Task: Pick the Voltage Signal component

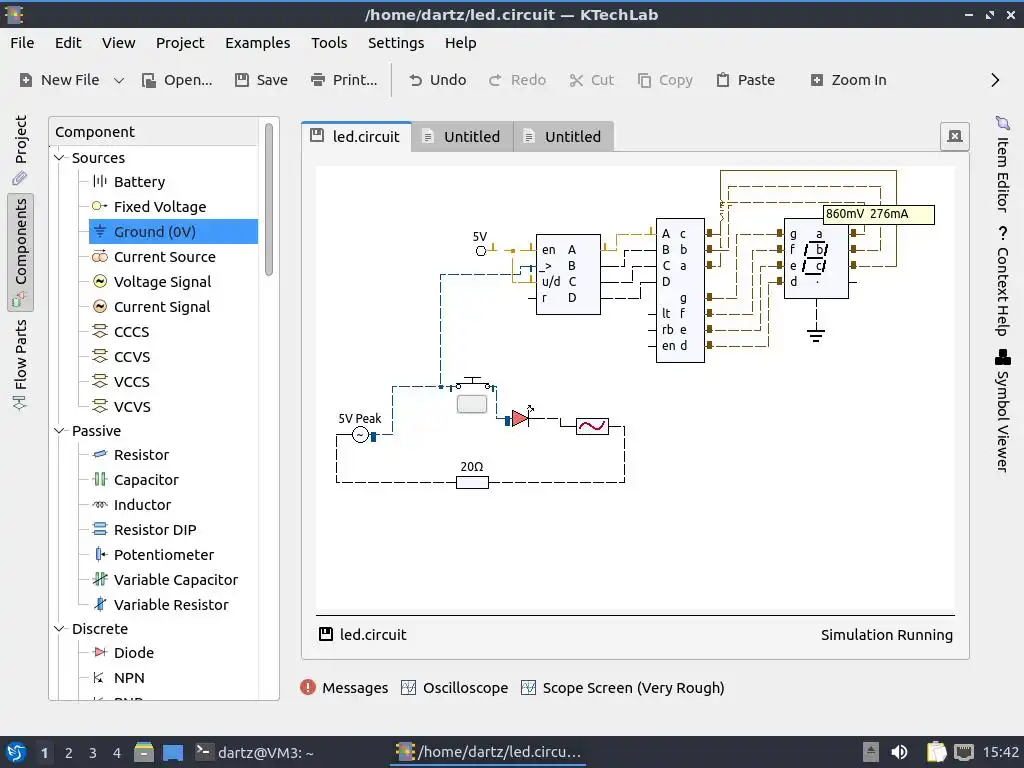Action: click(163, 281)
